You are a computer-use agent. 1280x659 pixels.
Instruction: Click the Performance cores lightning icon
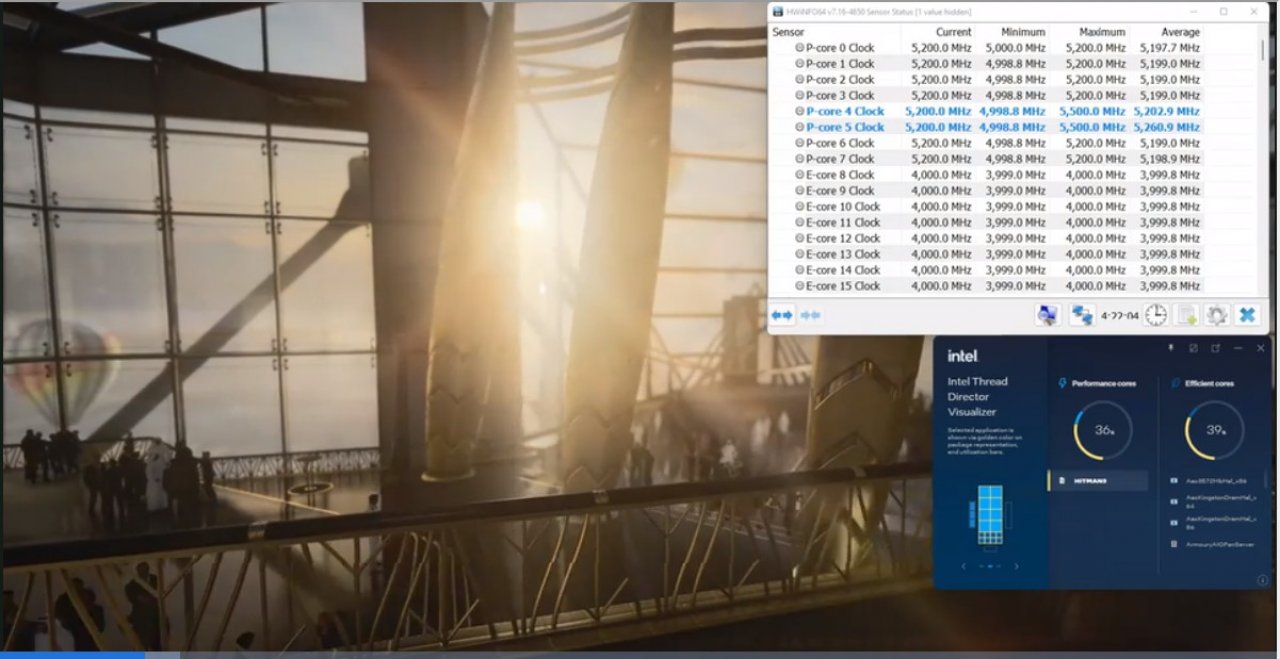(1063, 383)
